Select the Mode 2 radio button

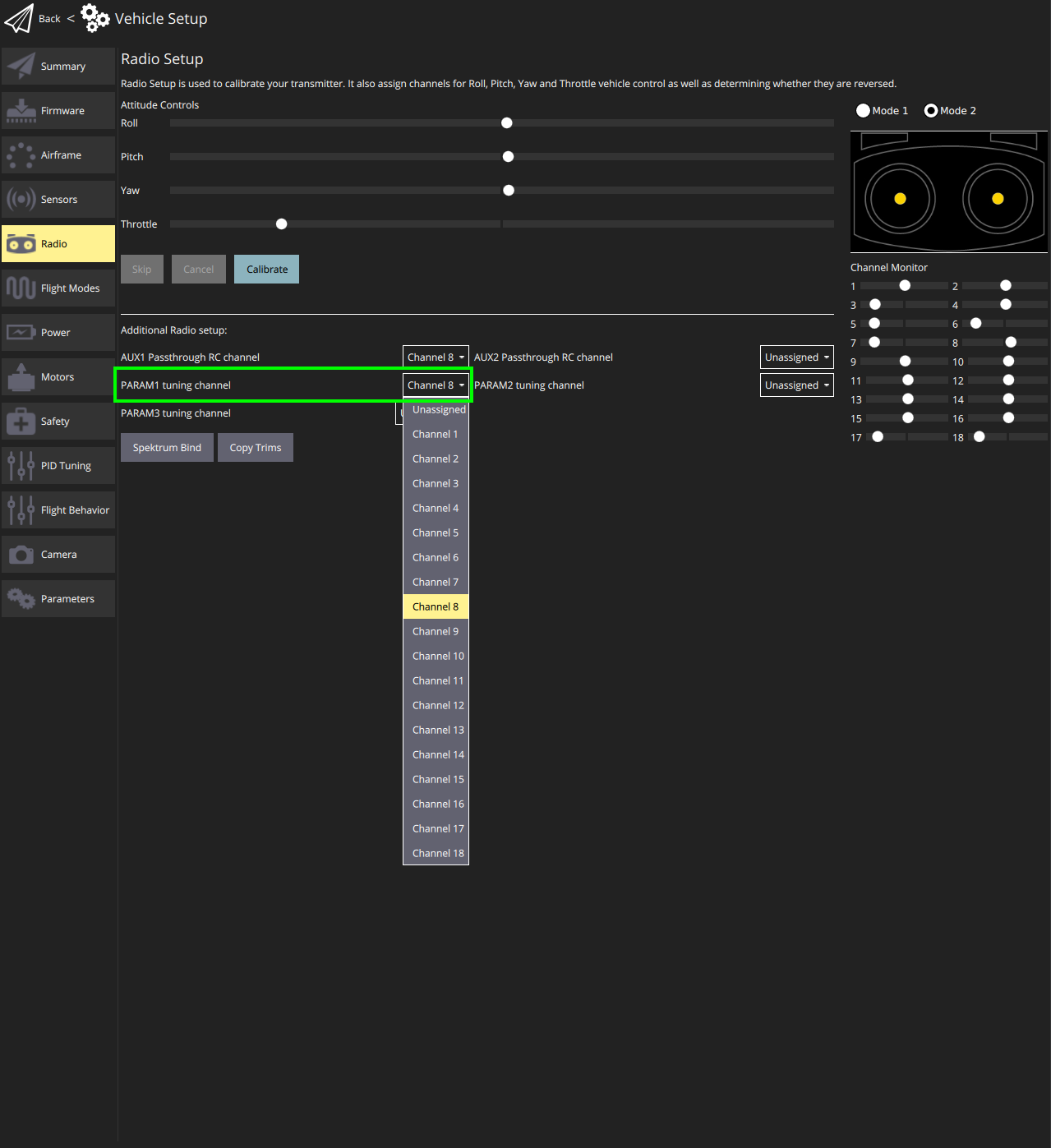tap(931, 111)
